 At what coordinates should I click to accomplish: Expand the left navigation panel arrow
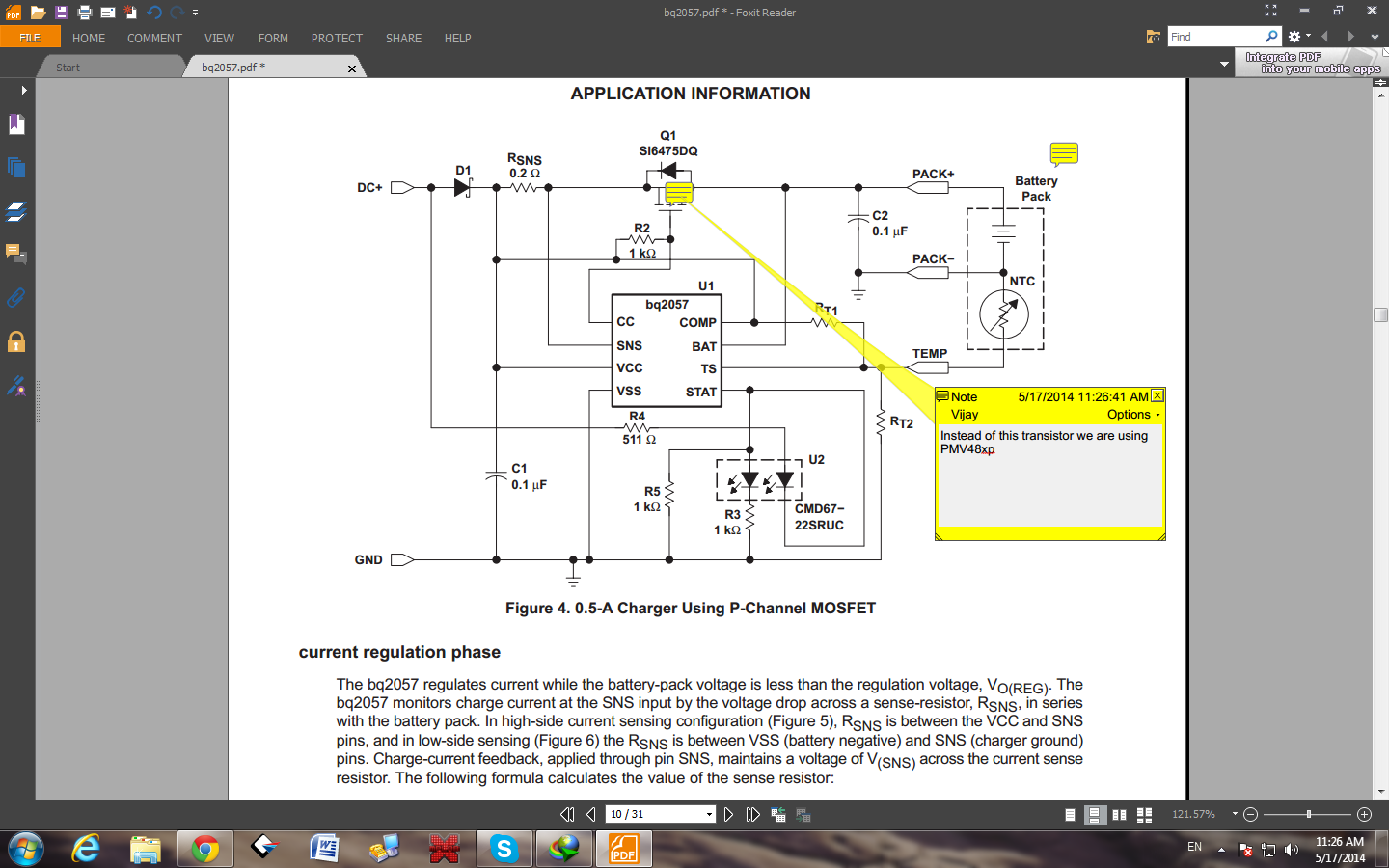coord(24,90)
